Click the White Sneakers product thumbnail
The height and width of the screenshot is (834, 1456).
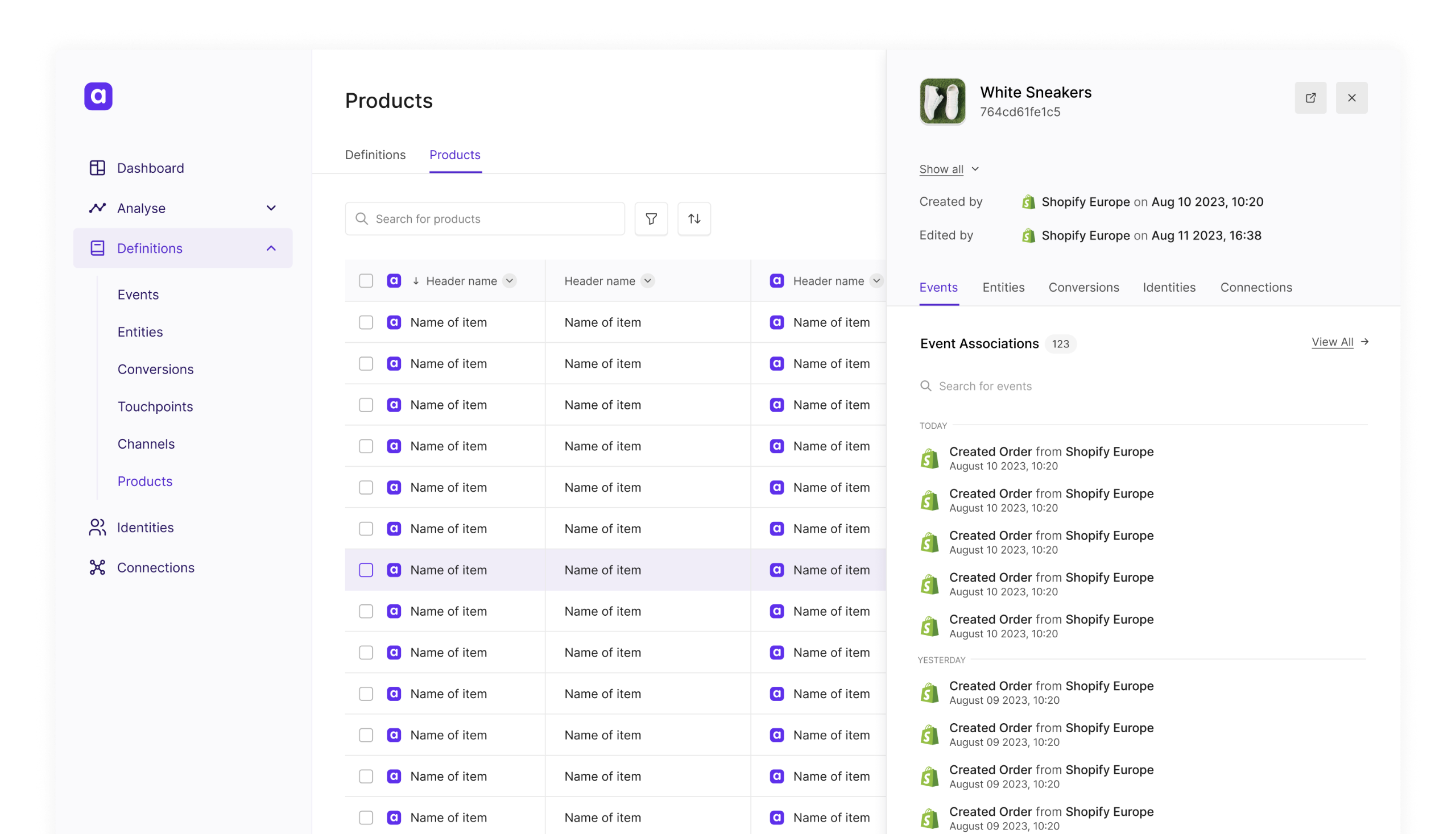pos(942,101)
